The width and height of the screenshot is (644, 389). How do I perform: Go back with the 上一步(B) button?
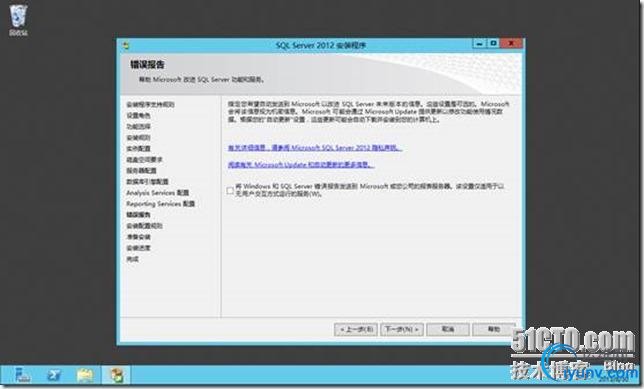pos(356,329)
